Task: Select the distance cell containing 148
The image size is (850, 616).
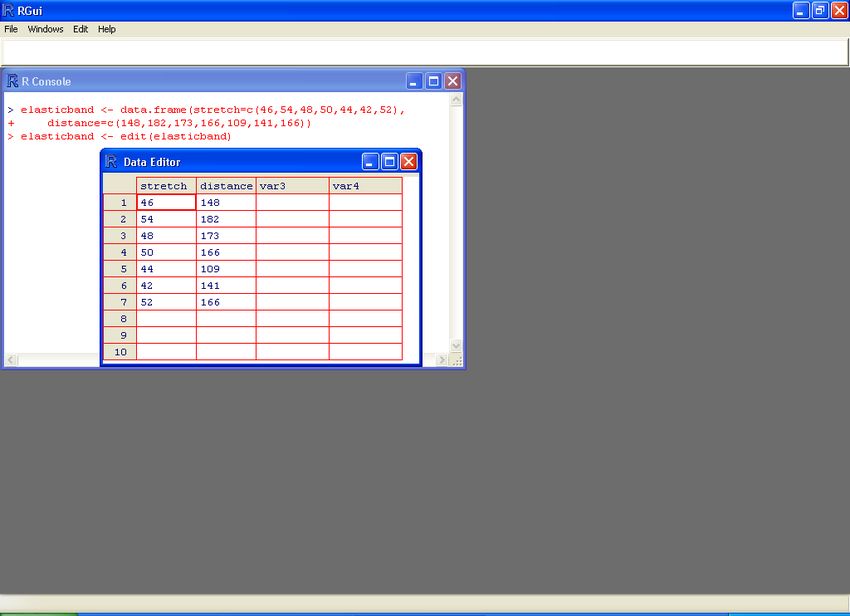Action: point(226,202)
